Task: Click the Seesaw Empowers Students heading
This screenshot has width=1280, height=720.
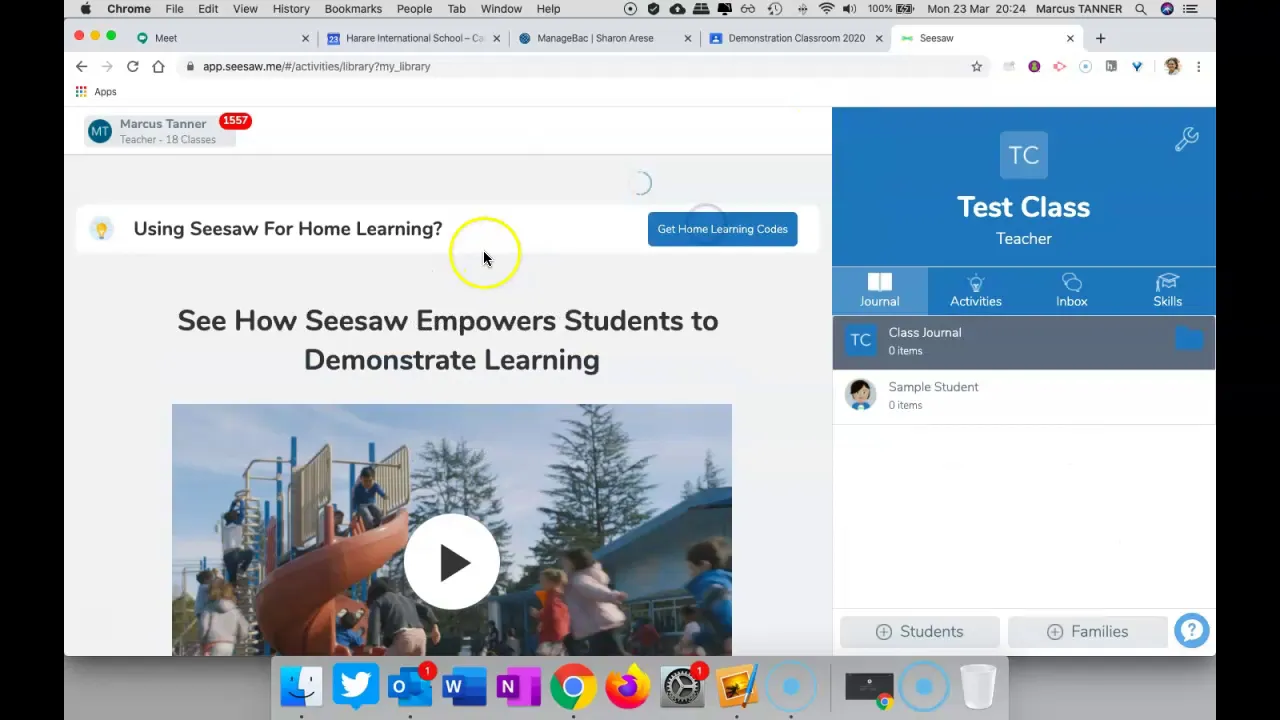Action: point(448,340)
